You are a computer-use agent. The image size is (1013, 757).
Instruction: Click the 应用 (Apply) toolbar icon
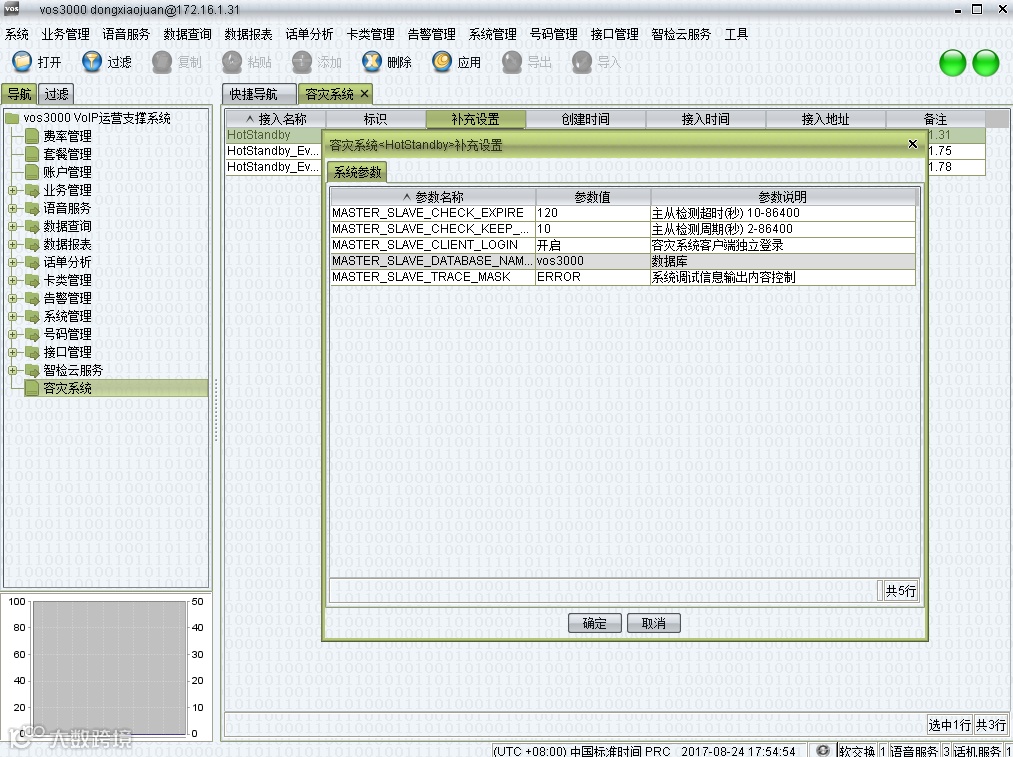point(442,61)
